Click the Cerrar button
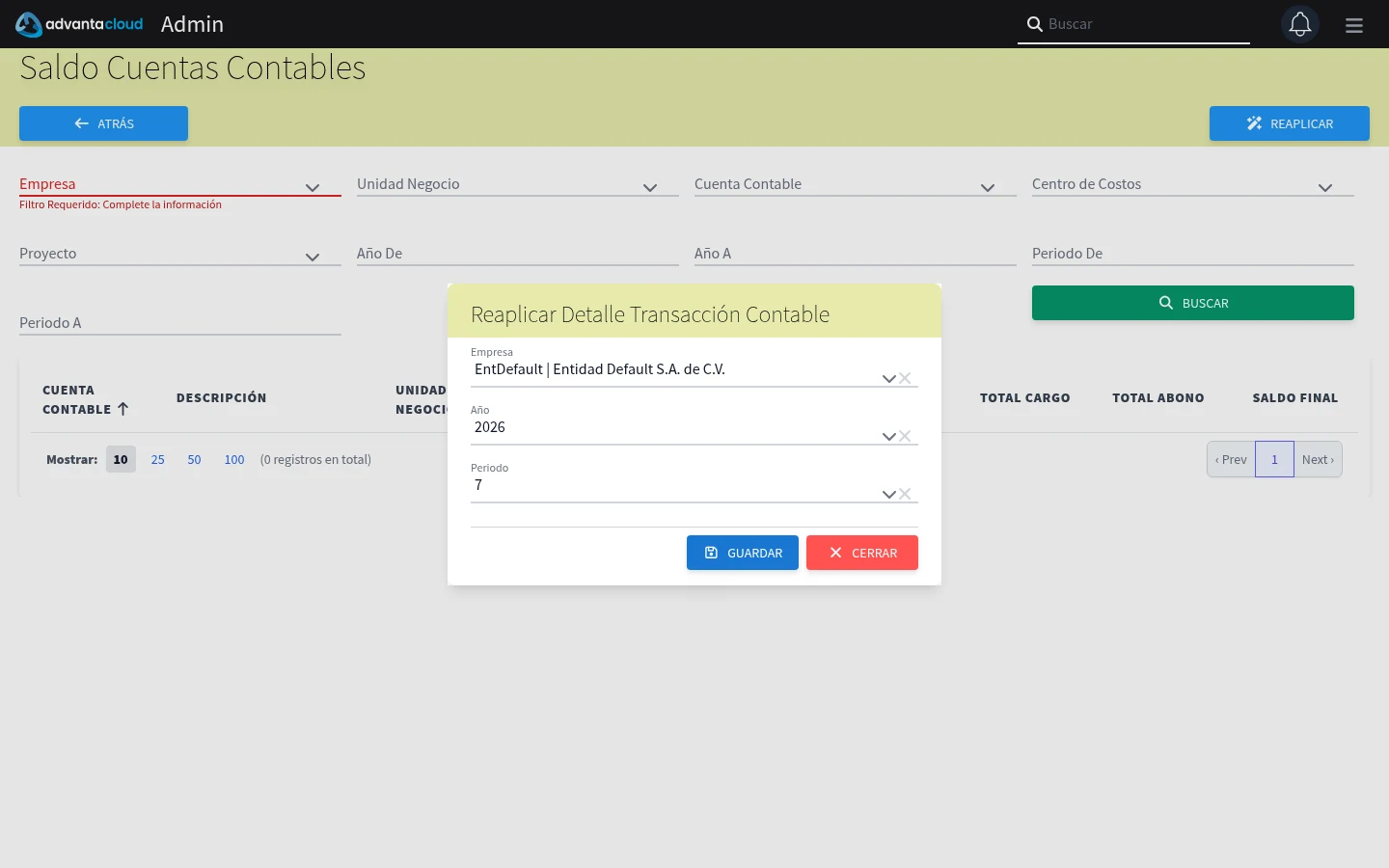Screen dimensions: 1389x868 click(x=862, y=553)
